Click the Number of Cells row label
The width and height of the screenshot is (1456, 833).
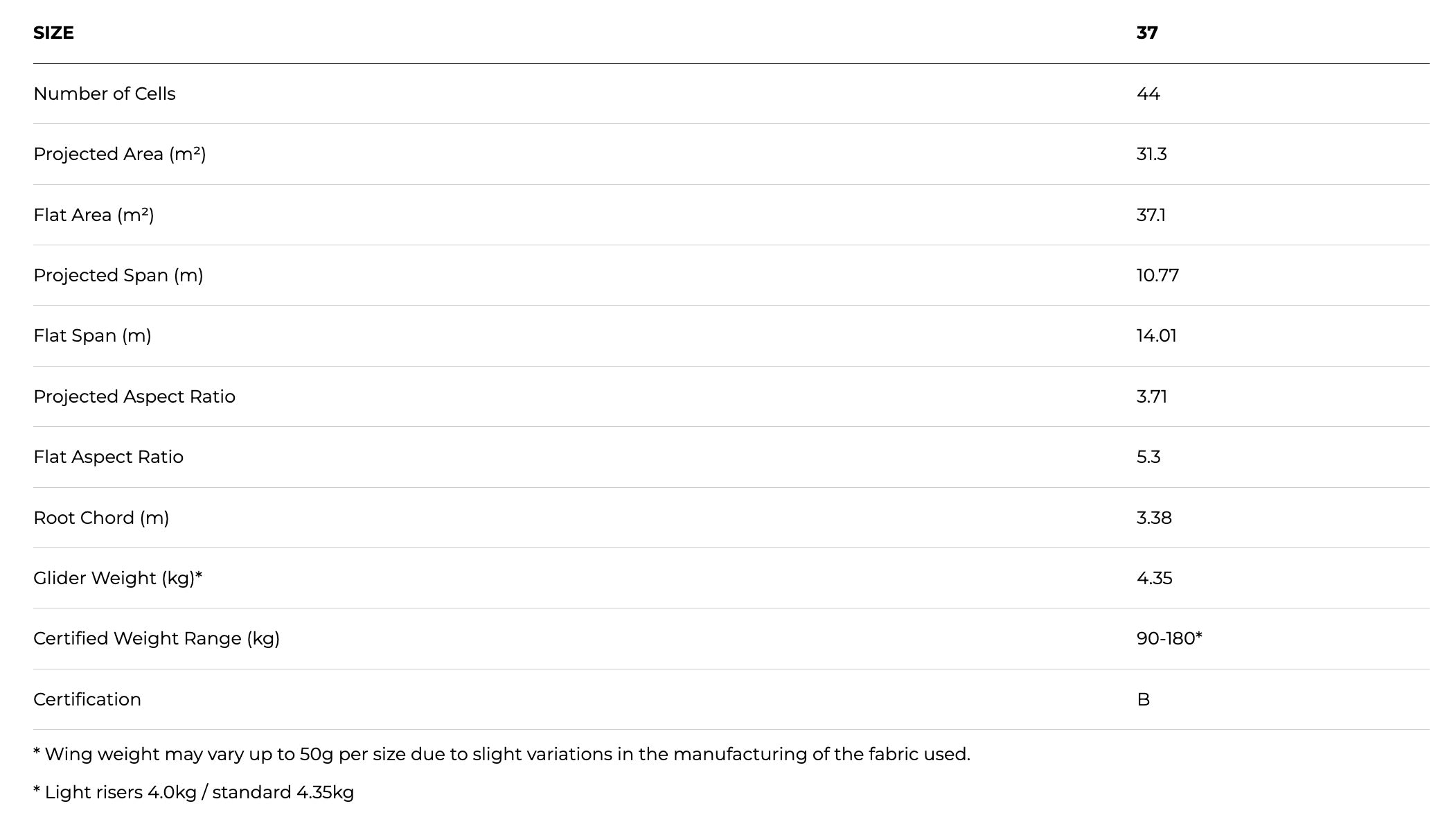coord(105,94)
